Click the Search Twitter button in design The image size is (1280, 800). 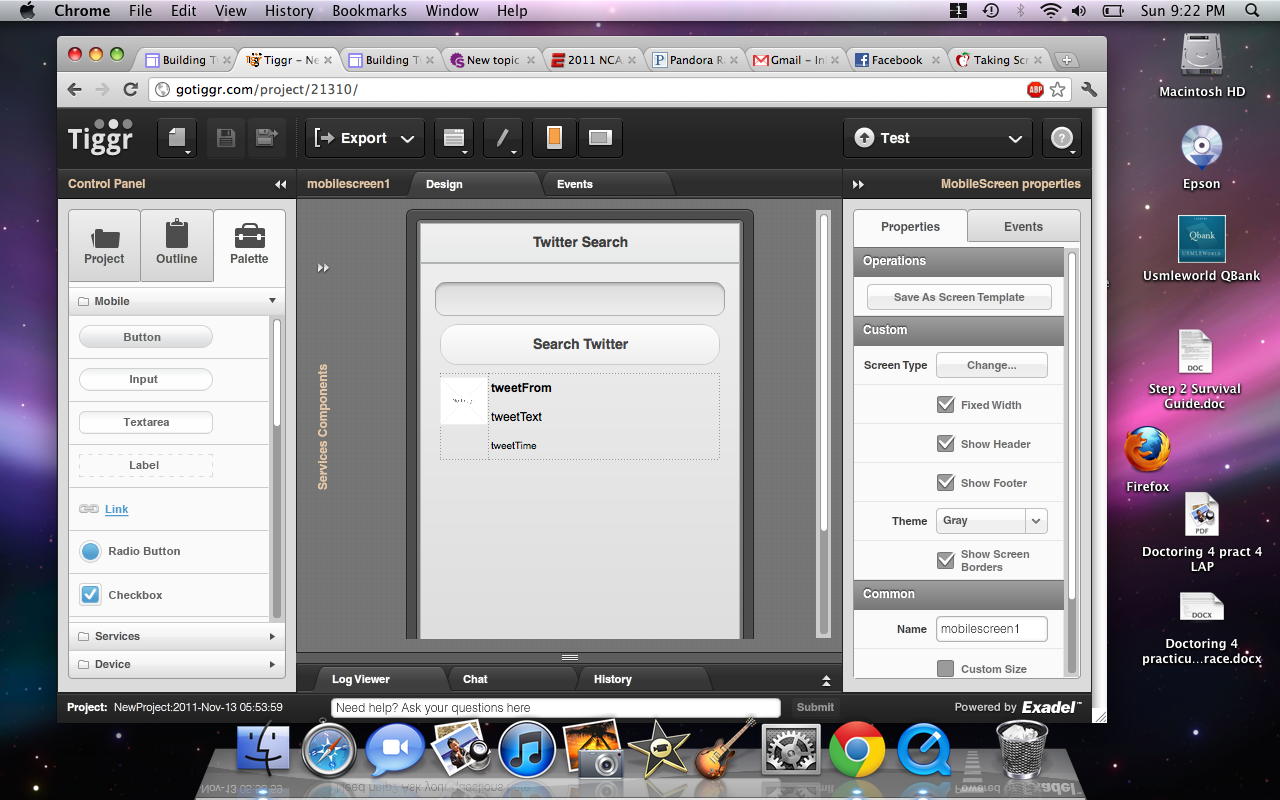click(x=580, y=344)
